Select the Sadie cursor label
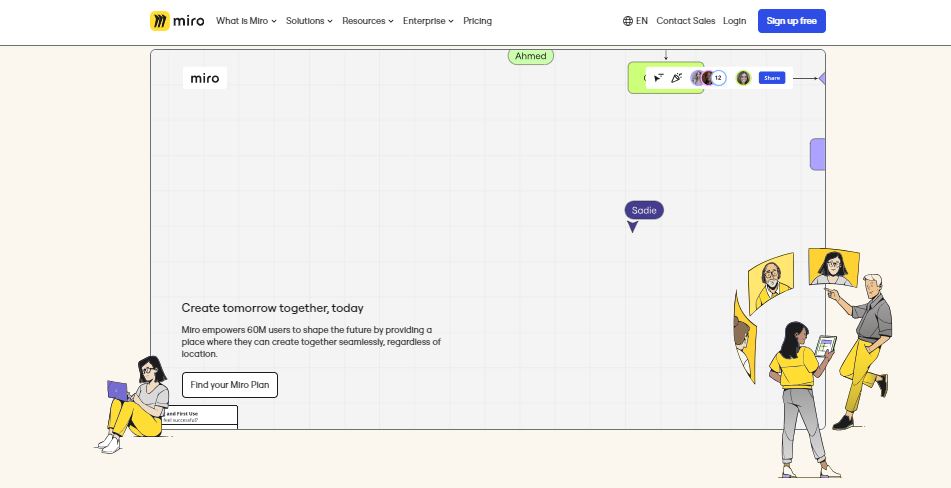 click(x=644, y=210)
